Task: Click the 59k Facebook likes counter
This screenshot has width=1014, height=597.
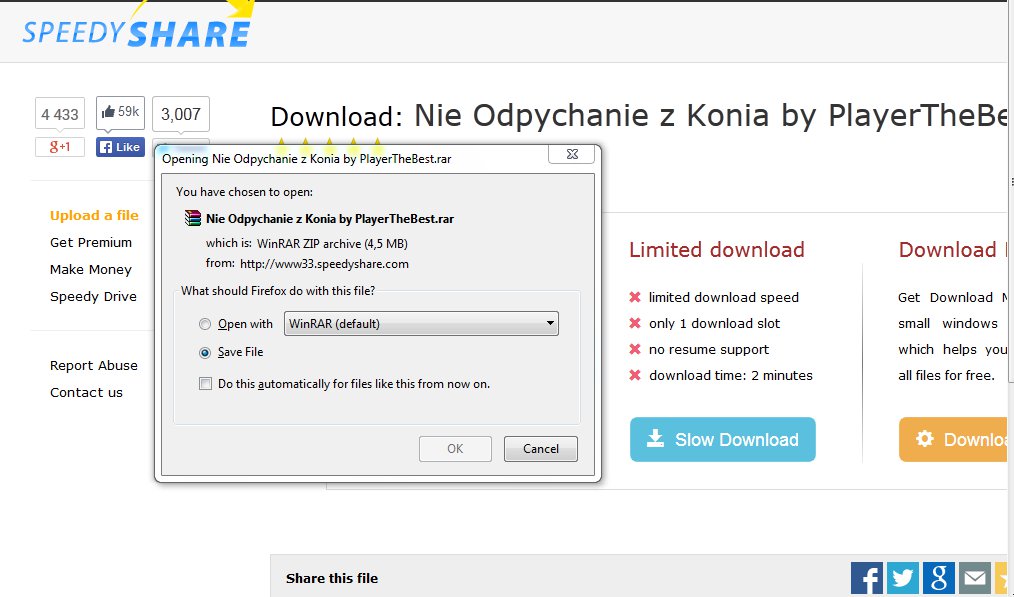Action: click(120, 112)
